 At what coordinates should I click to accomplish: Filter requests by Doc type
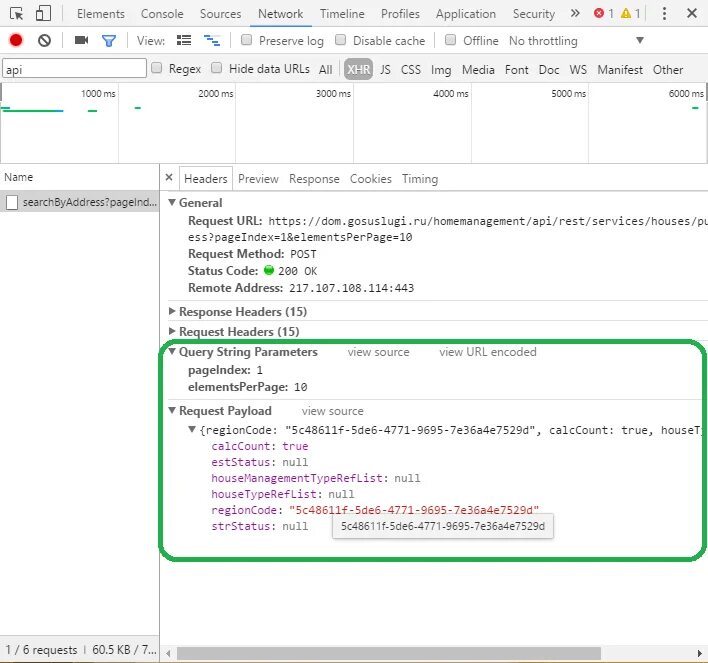tap(549, 70)
